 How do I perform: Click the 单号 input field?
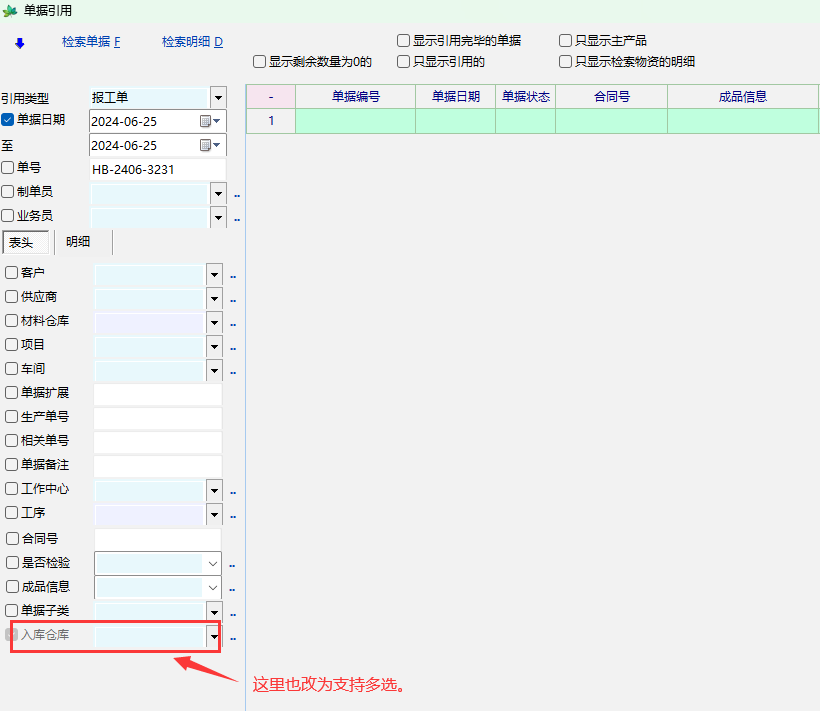pos(157,170)
